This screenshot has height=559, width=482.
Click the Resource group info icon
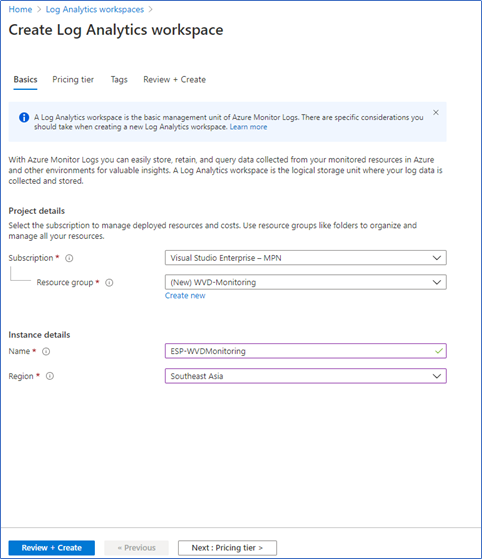109,283
